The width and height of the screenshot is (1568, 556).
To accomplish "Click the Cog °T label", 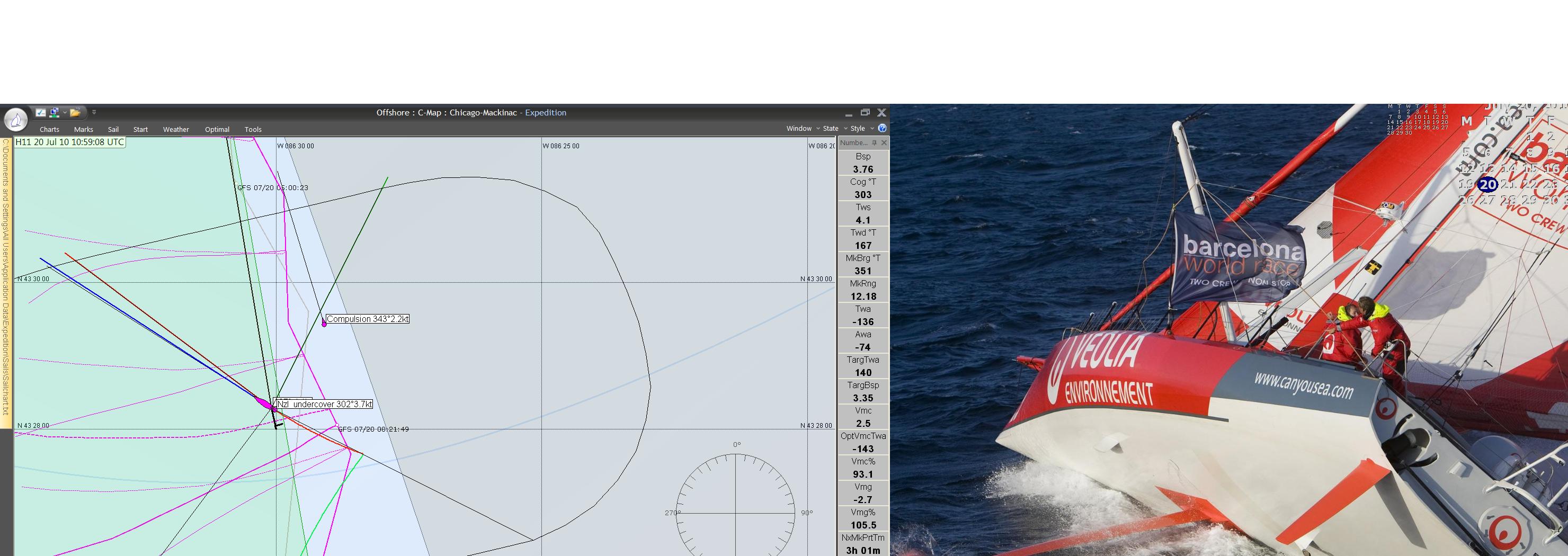I will coord(863,182).
